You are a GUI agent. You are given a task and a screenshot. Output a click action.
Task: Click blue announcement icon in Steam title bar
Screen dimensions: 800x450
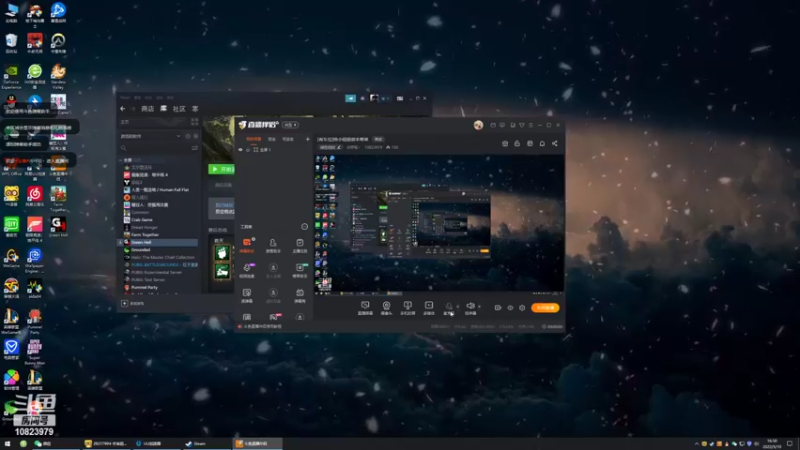pyautogui.click(x=351, y=98)
